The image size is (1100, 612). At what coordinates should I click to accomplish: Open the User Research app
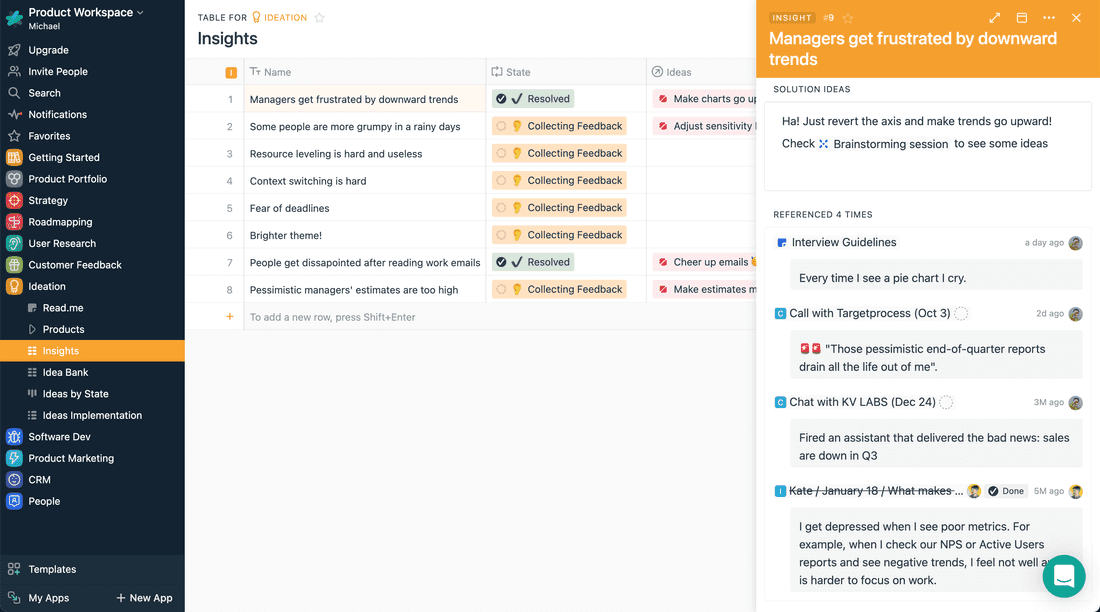(63, 243)
